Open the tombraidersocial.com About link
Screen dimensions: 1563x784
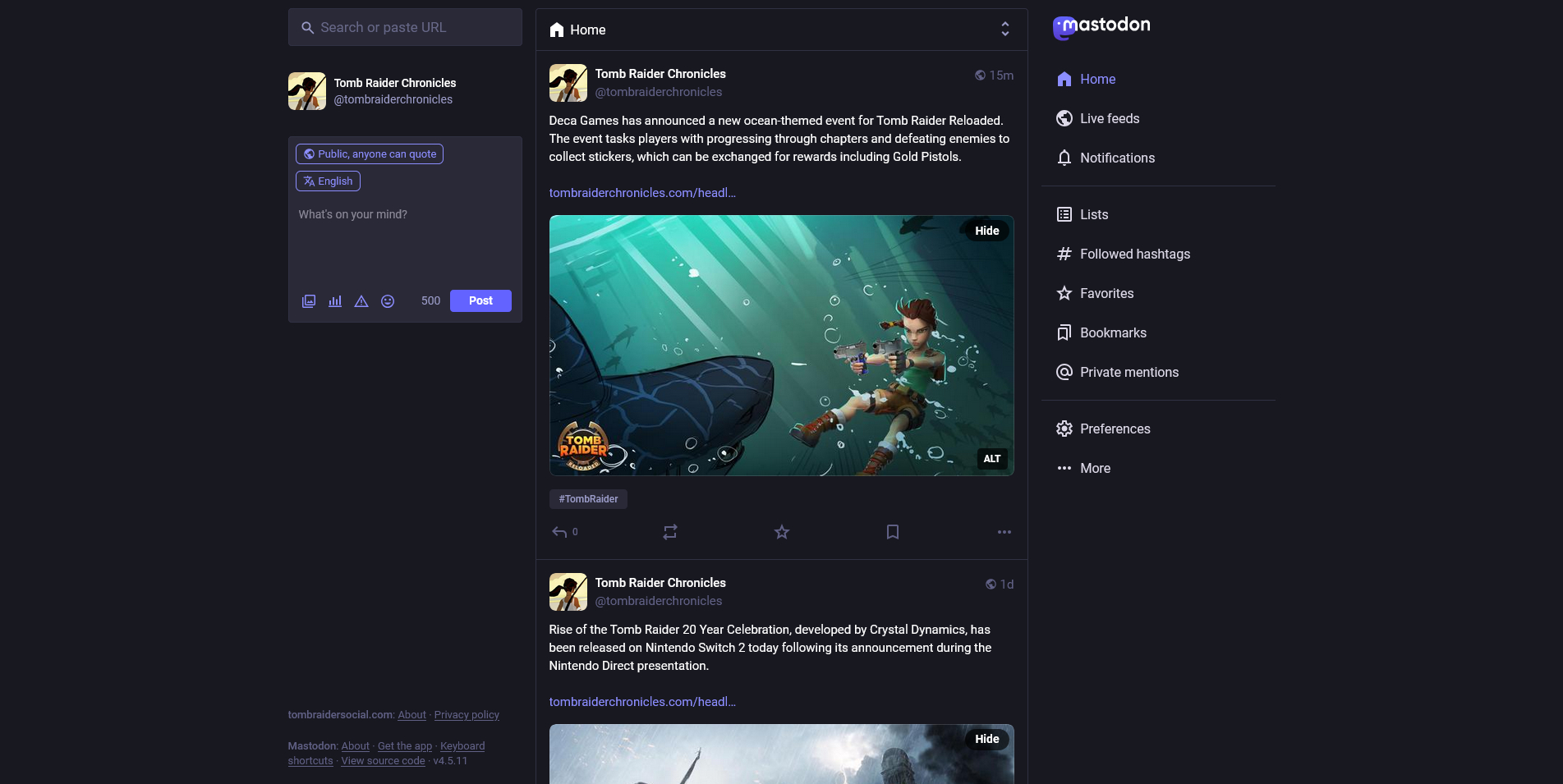pyautogui.click(x=412, y=715)
